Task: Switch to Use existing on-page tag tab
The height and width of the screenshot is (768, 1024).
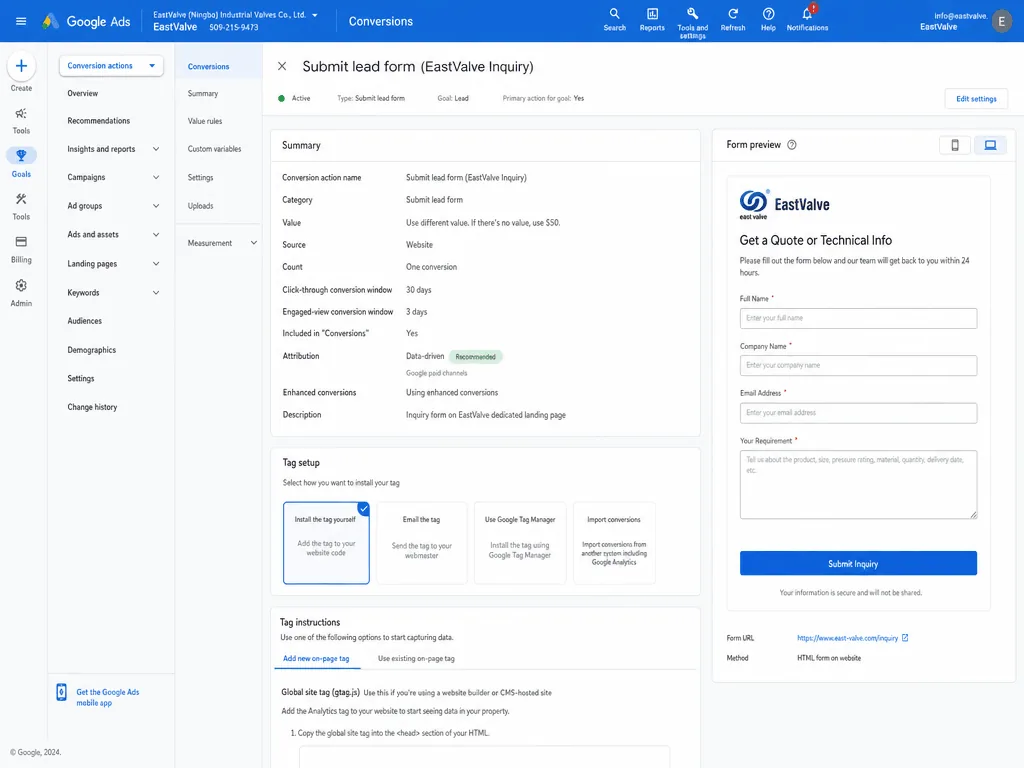Action: (416, 658)
